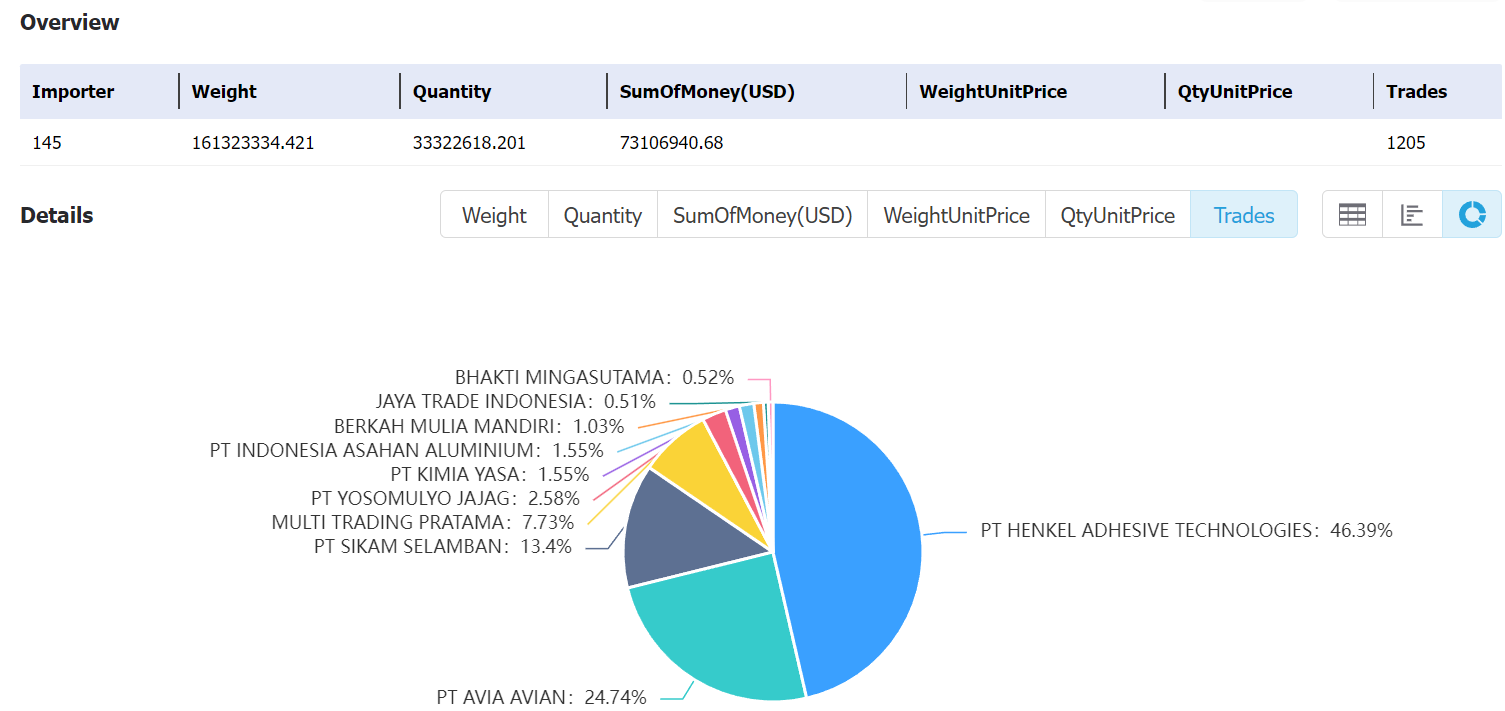Click the BERKAH MULIA MANDIRI 1.03% label
Image resolution: width=1505 pixels, height=711 pixels.
[479, 426]
